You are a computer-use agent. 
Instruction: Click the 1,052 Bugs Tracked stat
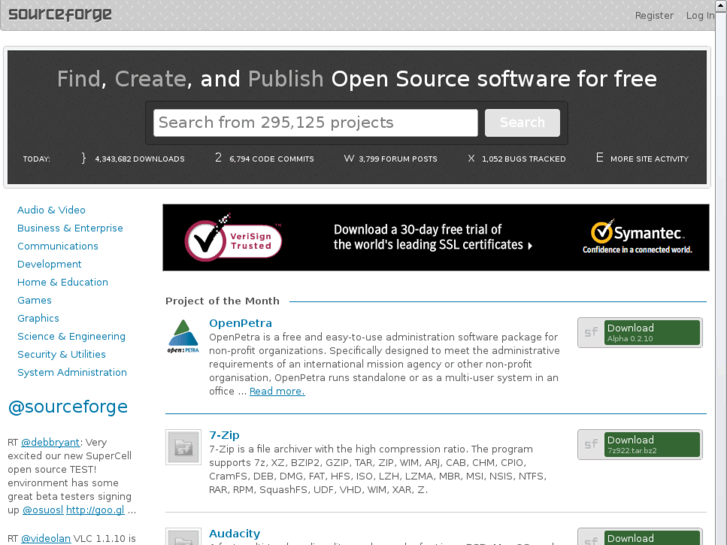523,159
